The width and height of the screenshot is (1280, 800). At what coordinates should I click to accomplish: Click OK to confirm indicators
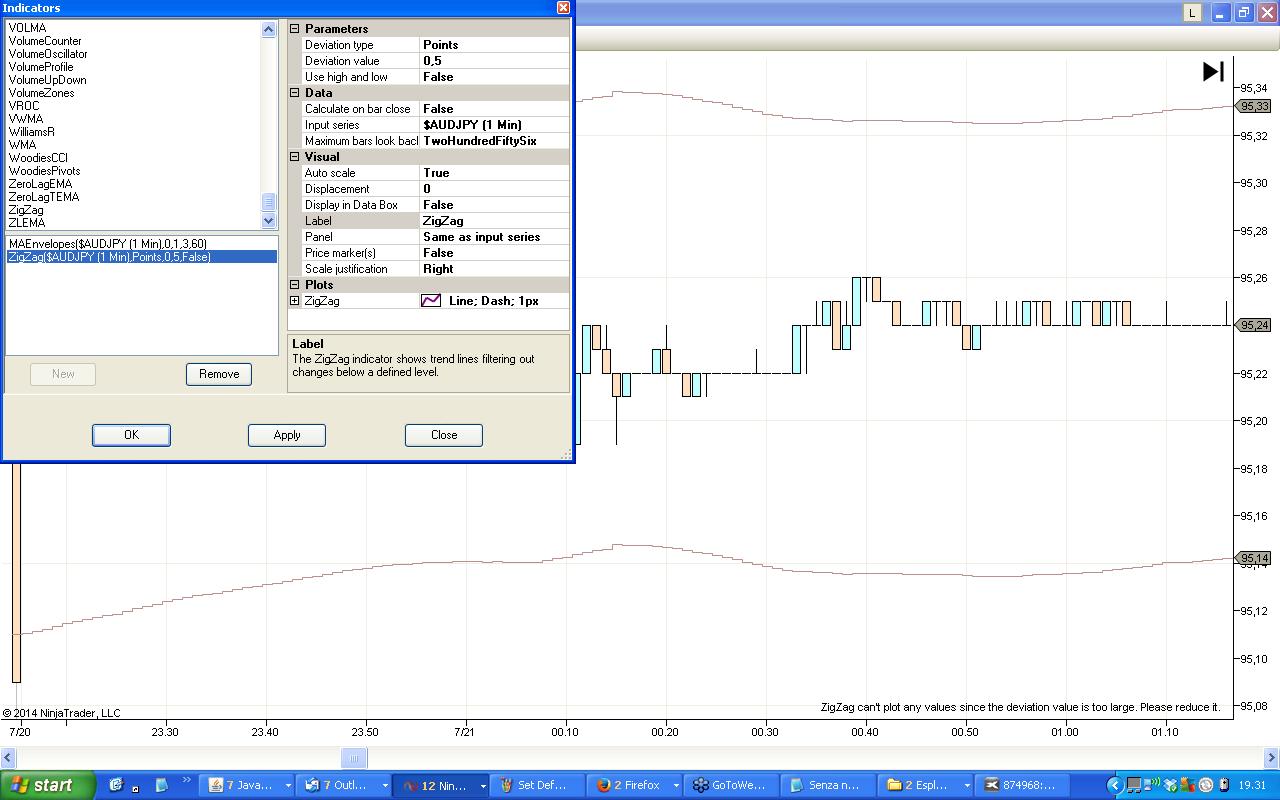(x=131, y=435)
